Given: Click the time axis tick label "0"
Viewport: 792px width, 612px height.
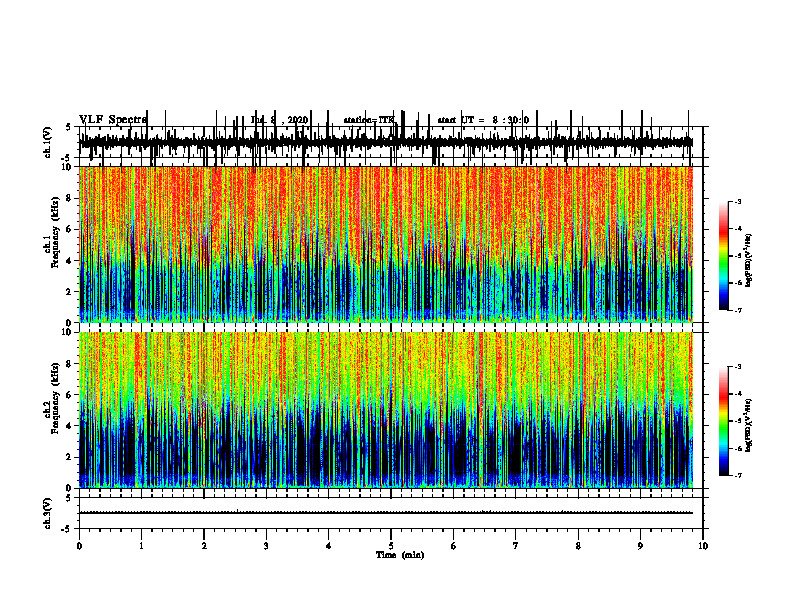Looking at the screenshot, I should pos(79,546).
